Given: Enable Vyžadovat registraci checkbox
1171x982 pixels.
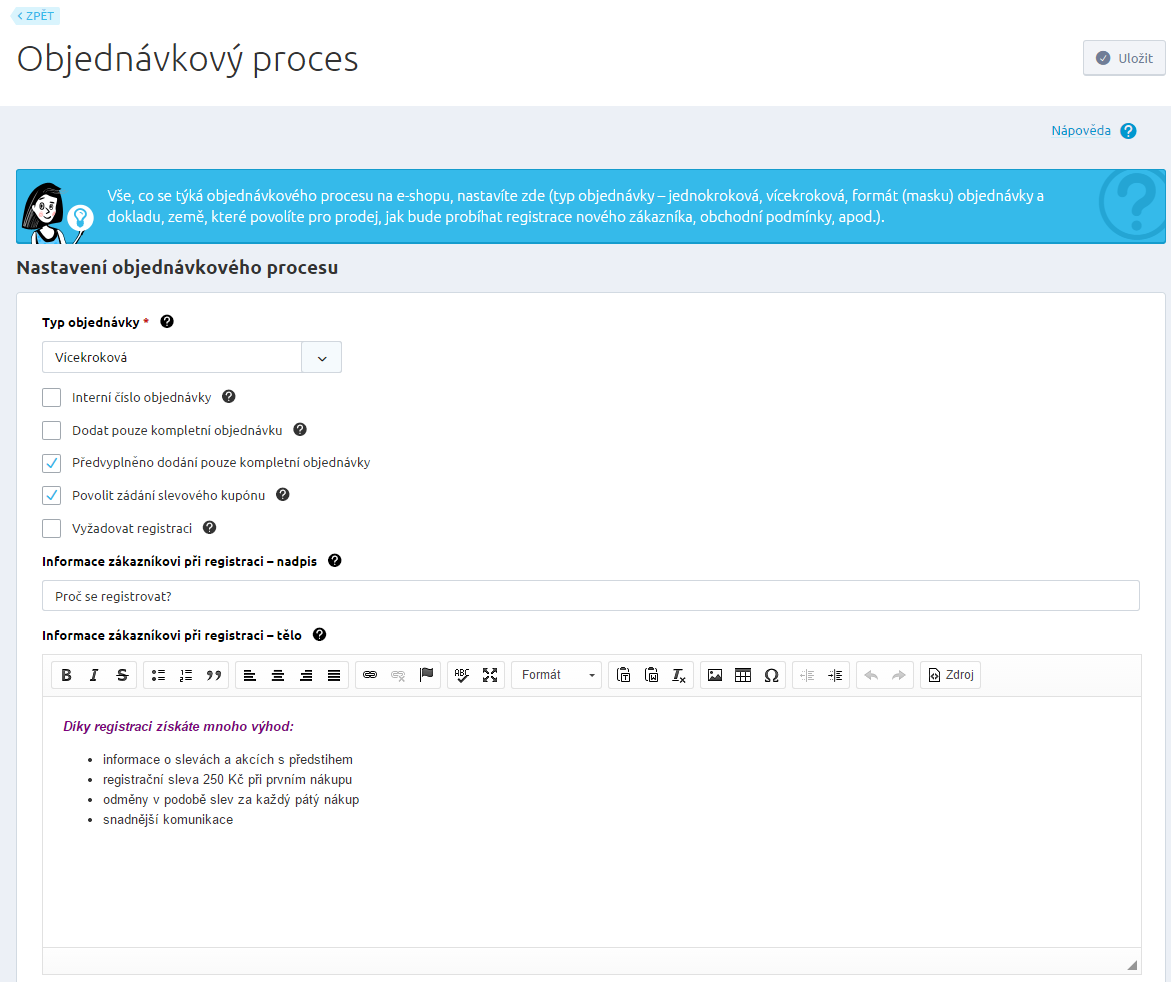Looking at the screenshot, I should coord(52,528).
